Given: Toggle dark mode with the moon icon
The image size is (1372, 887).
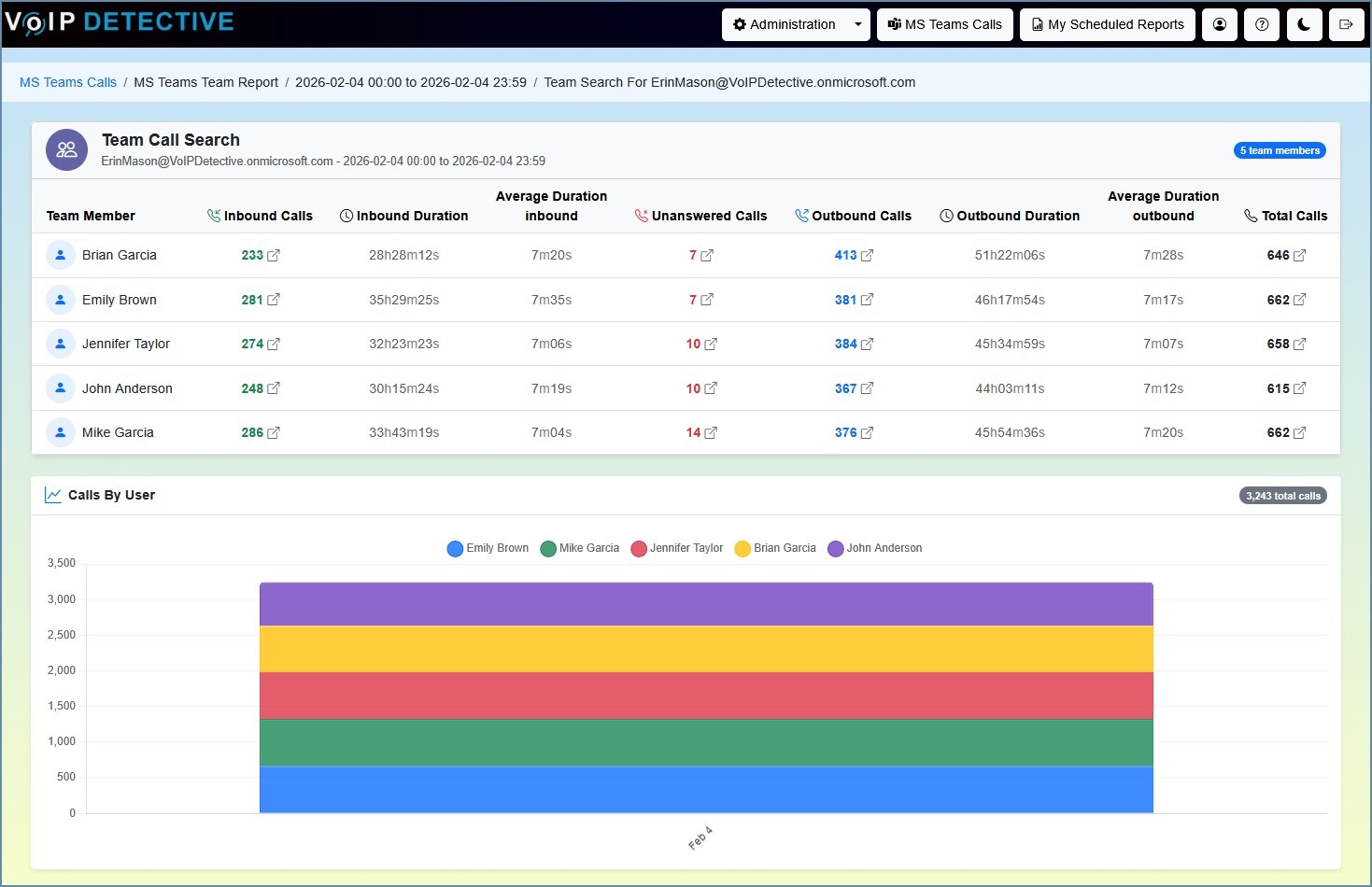Looking at the screenshot, I should pos(1304,25).
